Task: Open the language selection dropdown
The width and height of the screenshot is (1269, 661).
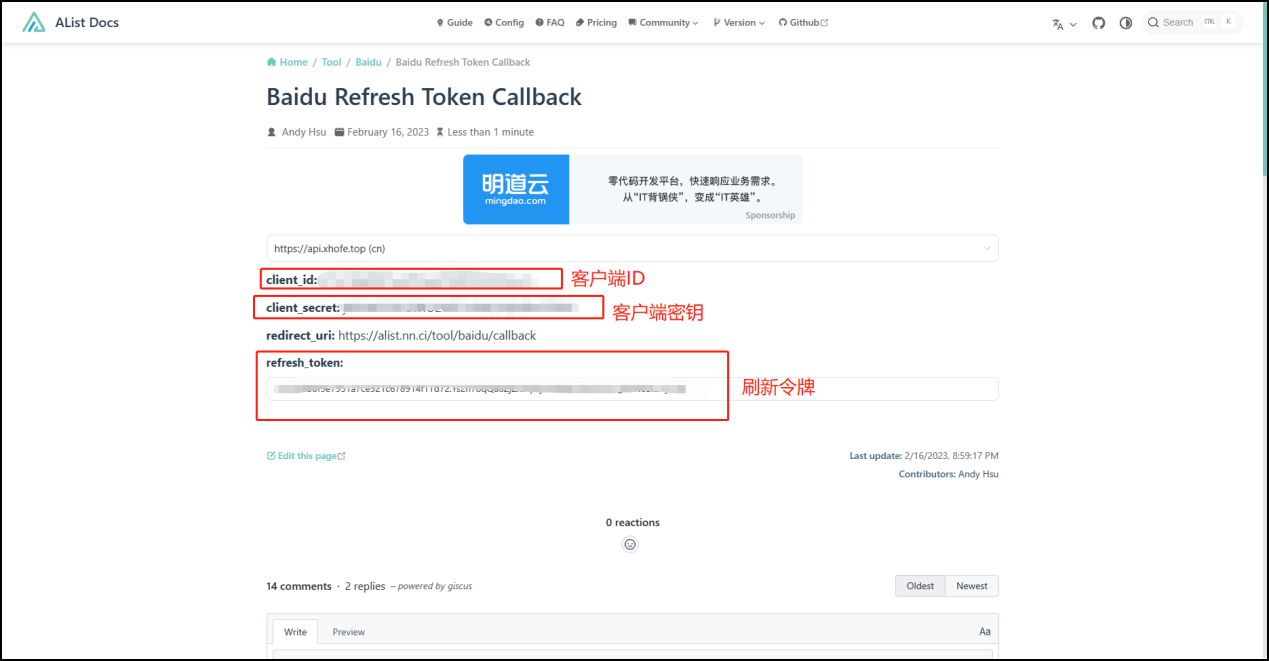Action: click(1063, 23)
